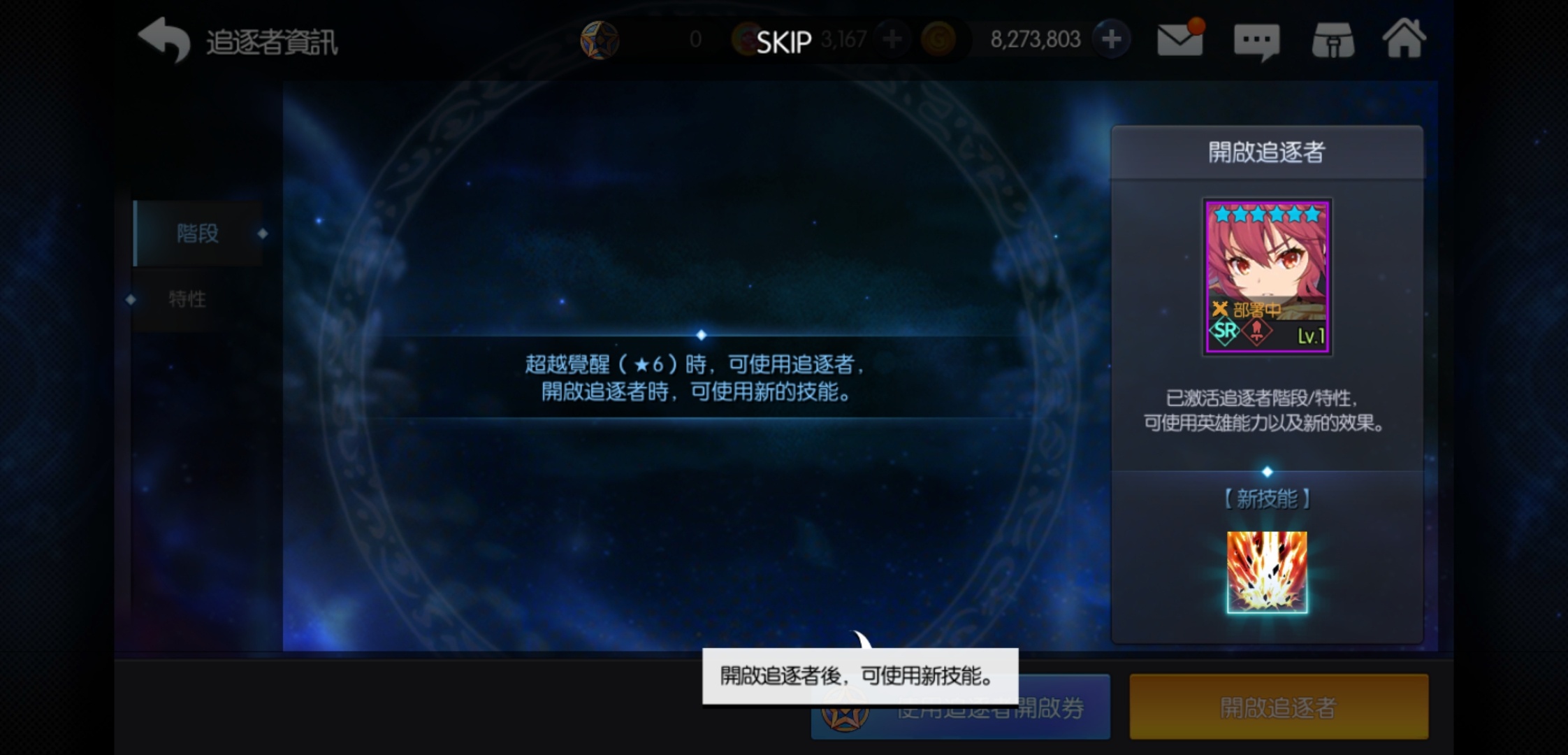Tap the plus next to 3,167 currency

click(892, 39)
